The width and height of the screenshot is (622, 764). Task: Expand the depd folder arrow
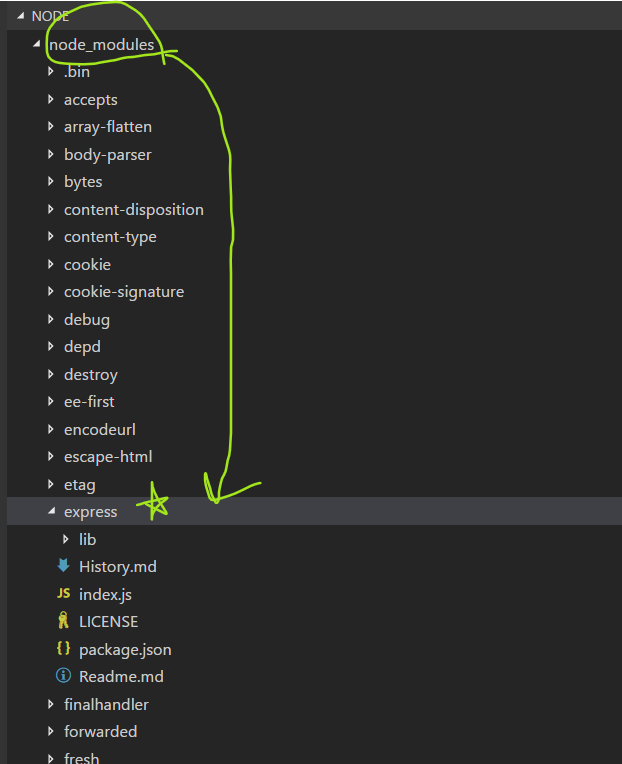coord(51,346)
